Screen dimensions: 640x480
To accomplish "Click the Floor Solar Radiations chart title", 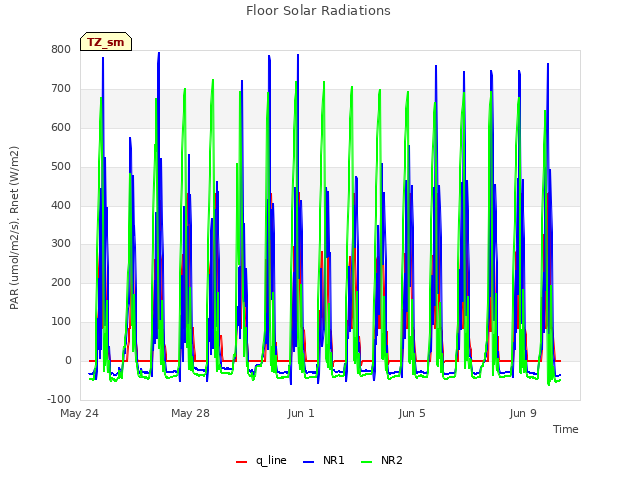I will (318, 11).
